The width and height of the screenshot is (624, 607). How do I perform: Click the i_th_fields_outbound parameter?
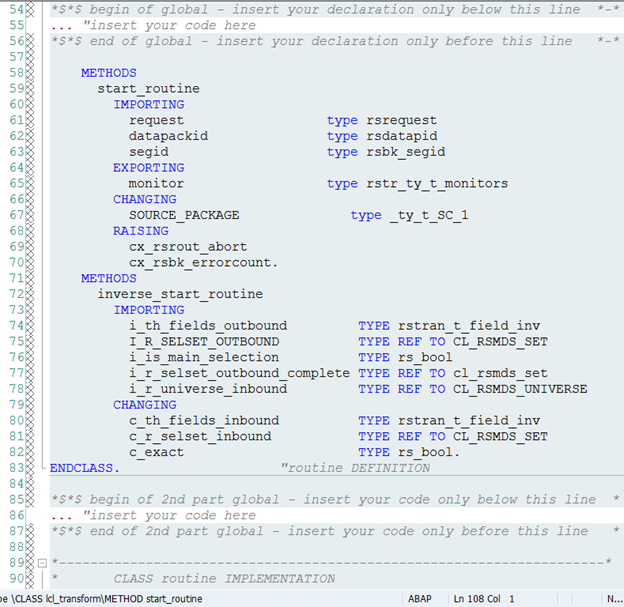208,326
